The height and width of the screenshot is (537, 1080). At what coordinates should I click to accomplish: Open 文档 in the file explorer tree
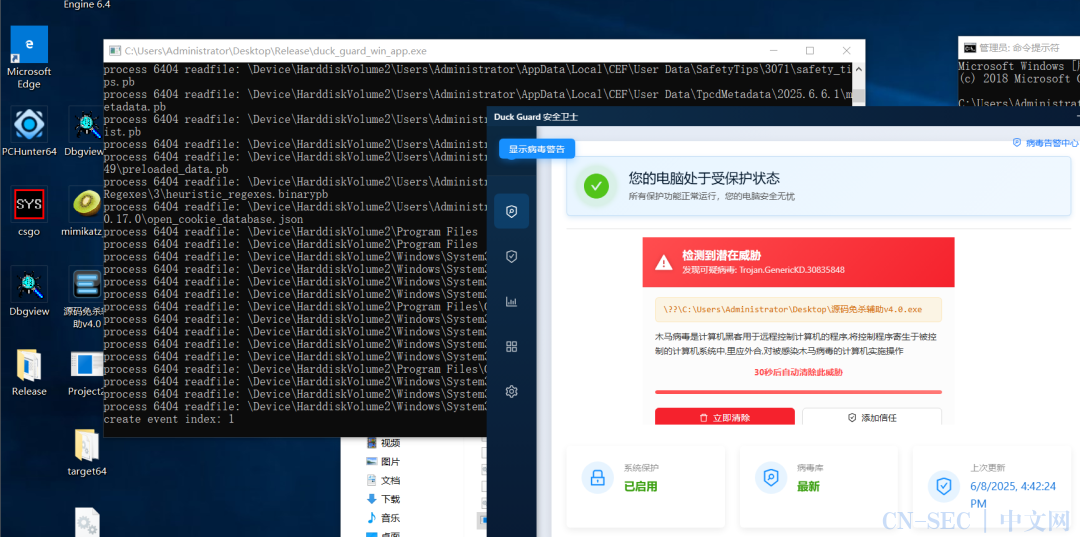(x=384, y=481)
